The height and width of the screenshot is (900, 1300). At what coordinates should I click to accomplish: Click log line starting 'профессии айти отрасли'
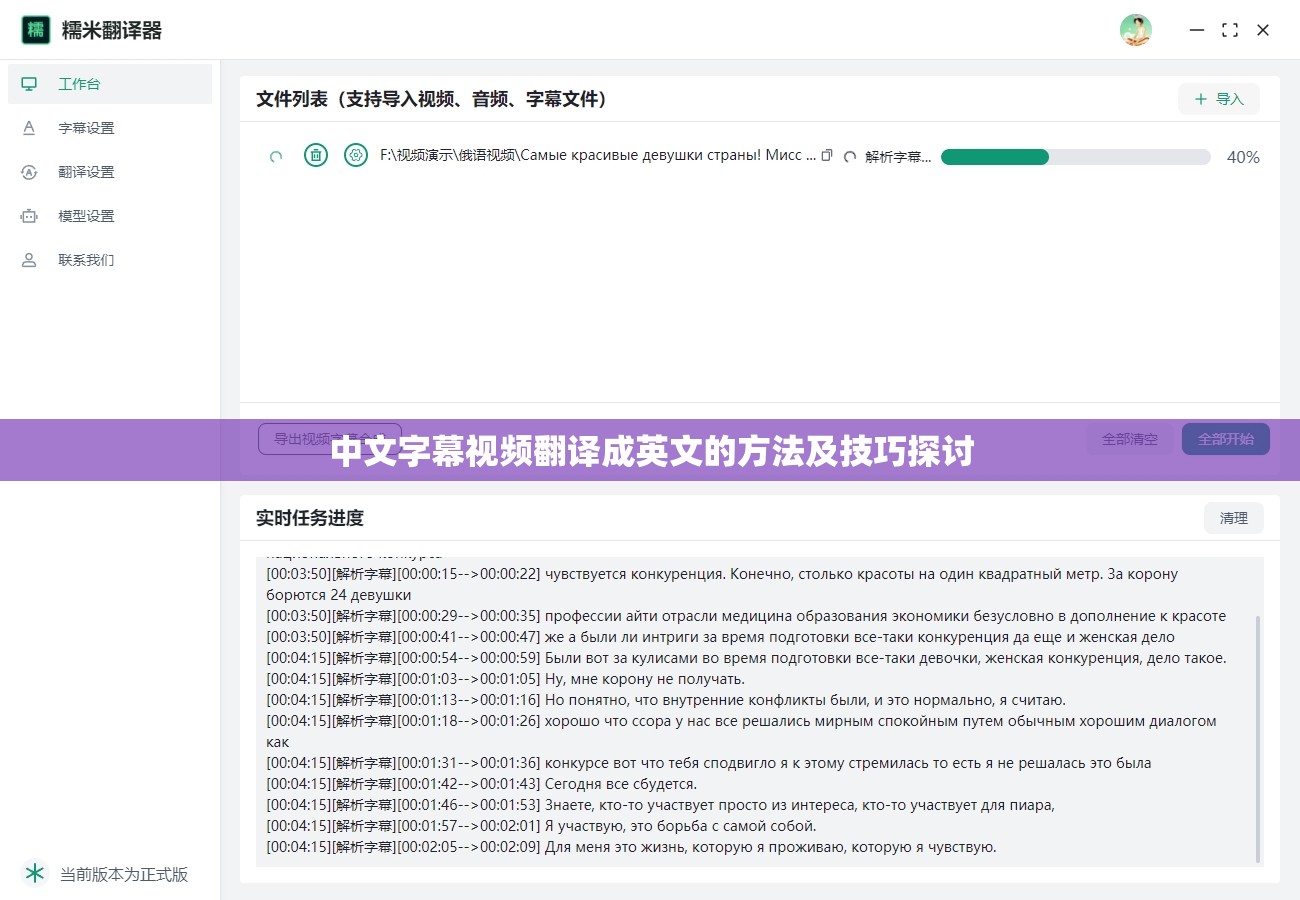(x=746, y=616)
